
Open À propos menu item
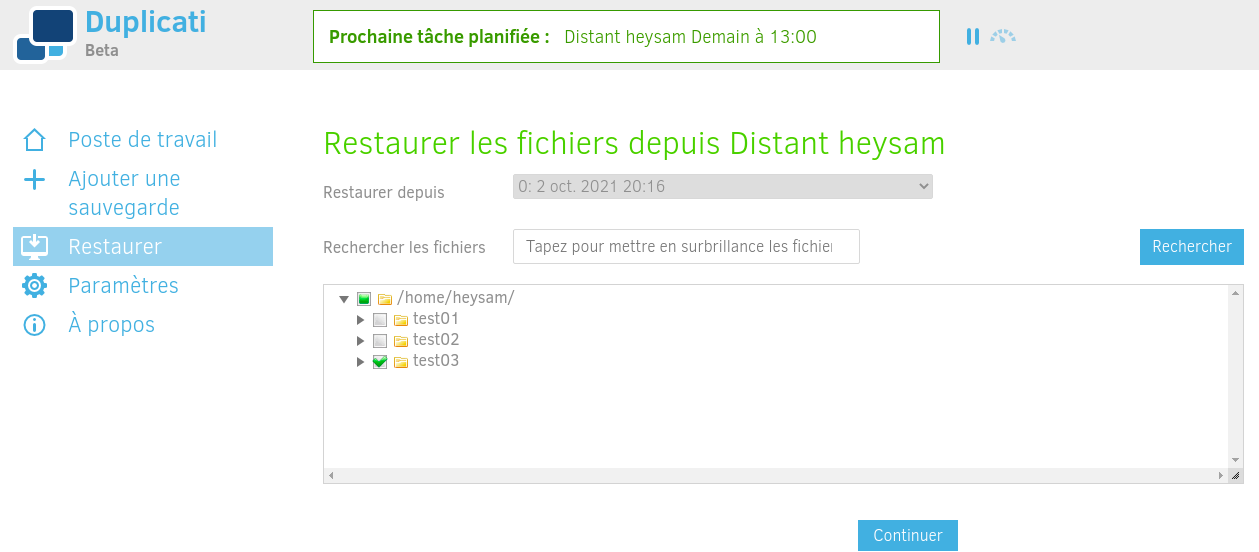click(143, 325)
